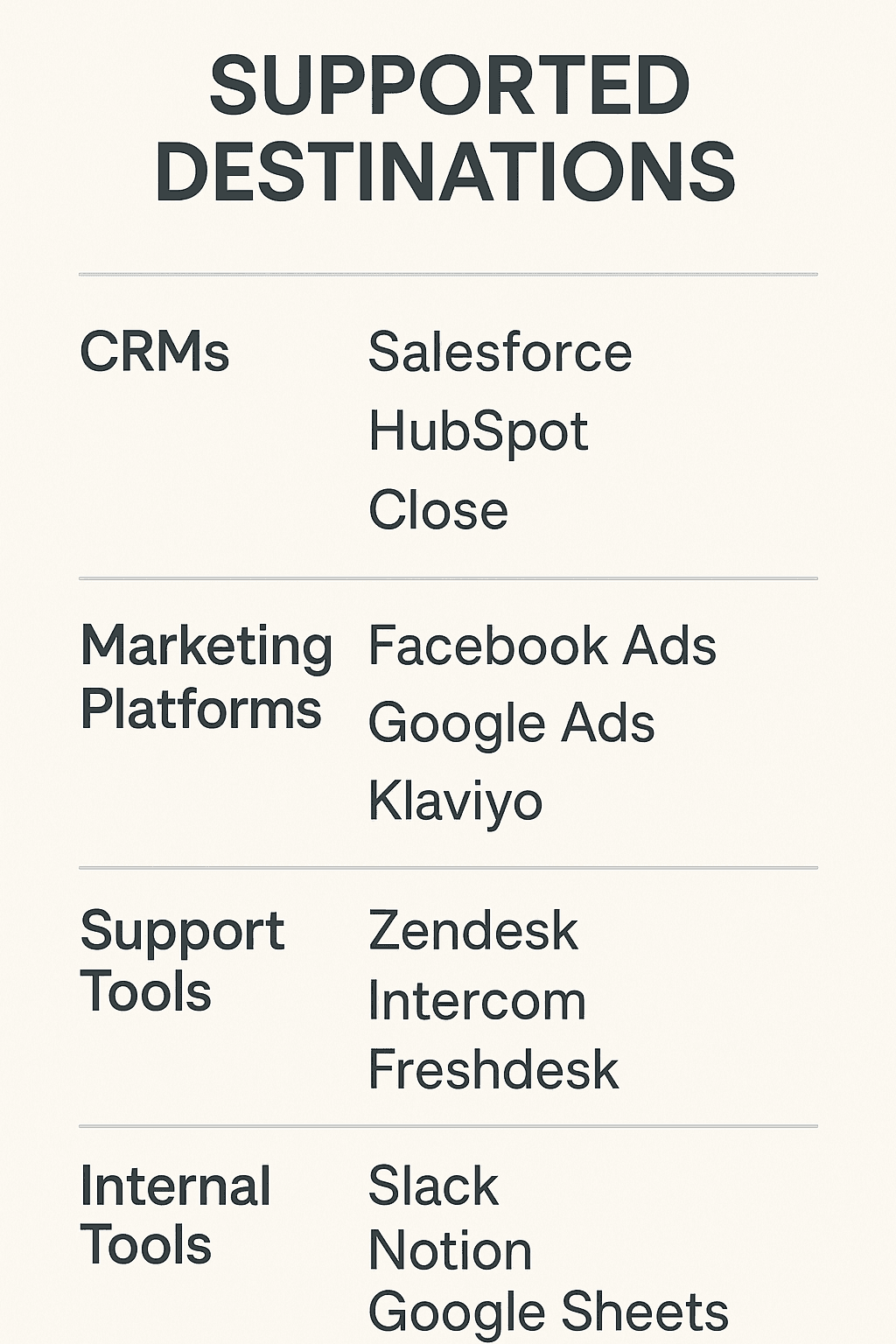Image resolution: width=896 pixels, height=1344 pixels.
Task: Click the word Platforms in the category label
Action: pyautogui.click(x=201, y=709)
